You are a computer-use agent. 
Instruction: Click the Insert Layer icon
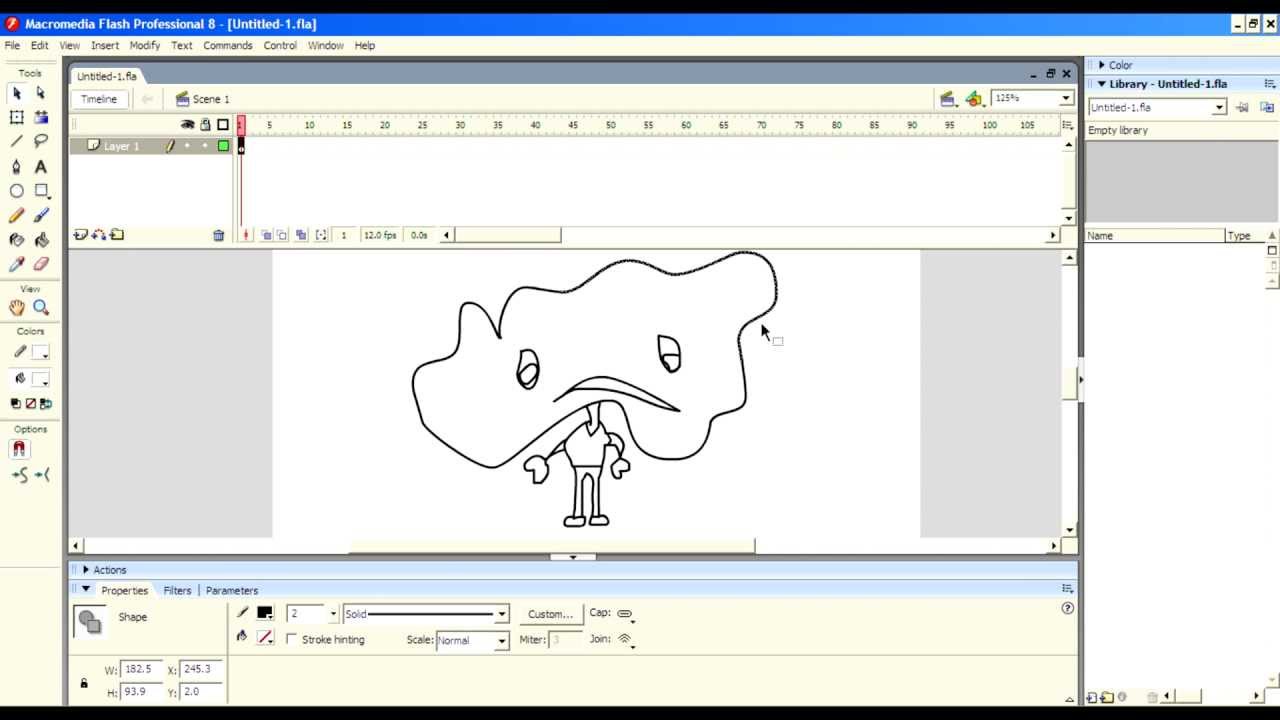pos(80,235)
